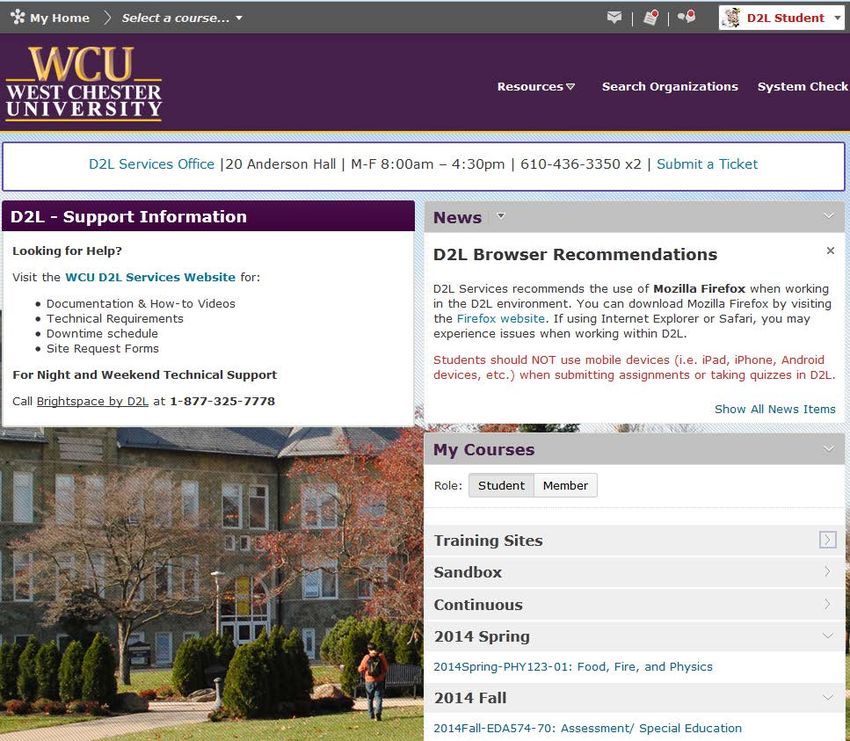Expand the Continuous section
The height and width of the screenshot is (741, 850).
827,604
